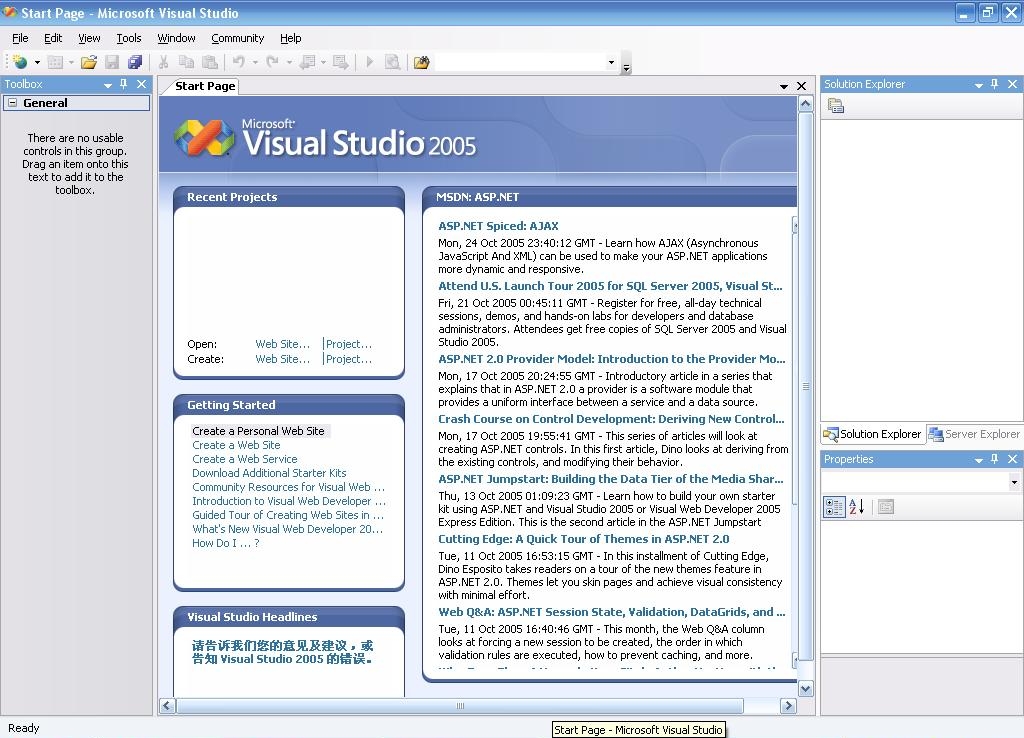Click the Save All toolbar icon
This screenshot has width=1024, height=738.
point(135,63)
